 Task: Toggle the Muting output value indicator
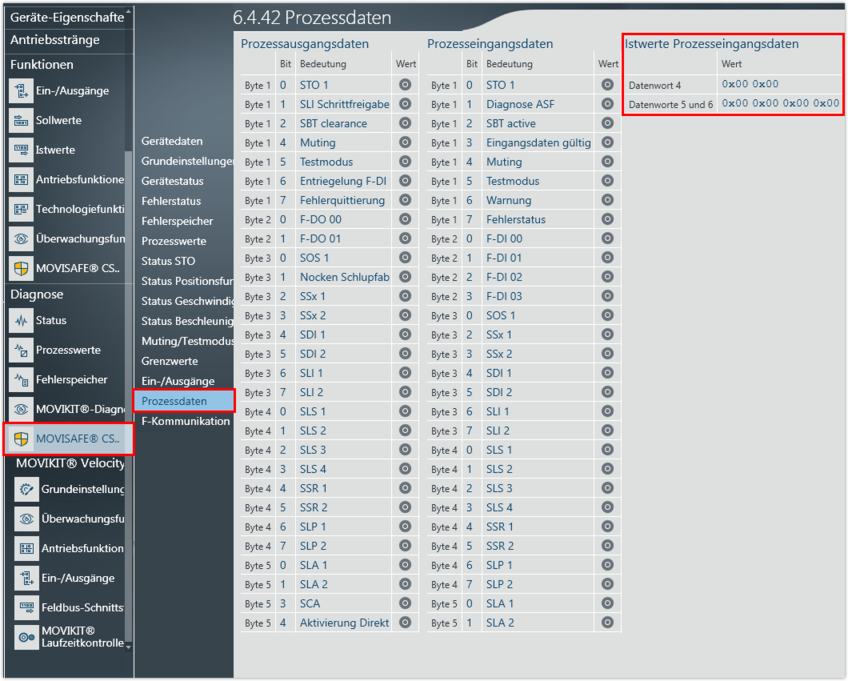[x=405, y=143]
